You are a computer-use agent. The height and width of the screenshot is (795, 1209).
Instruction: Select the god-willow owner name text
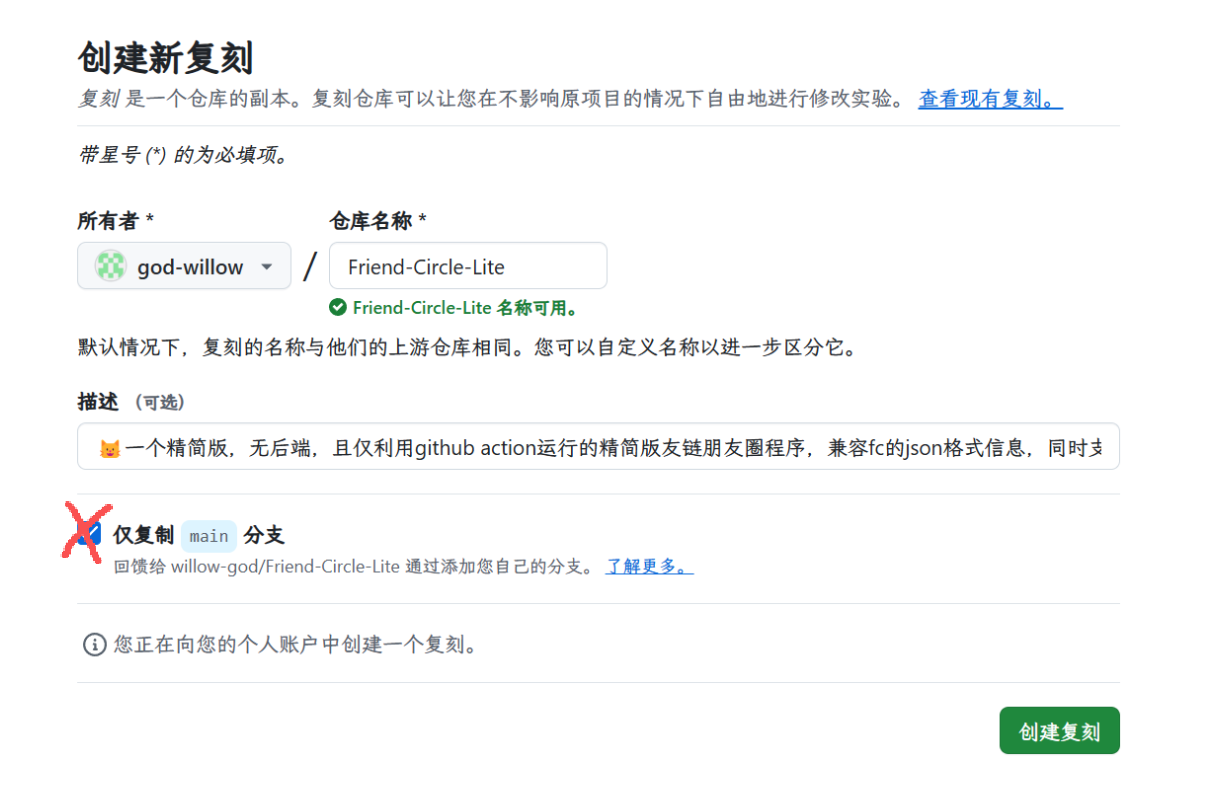click(x=190, y=267)
